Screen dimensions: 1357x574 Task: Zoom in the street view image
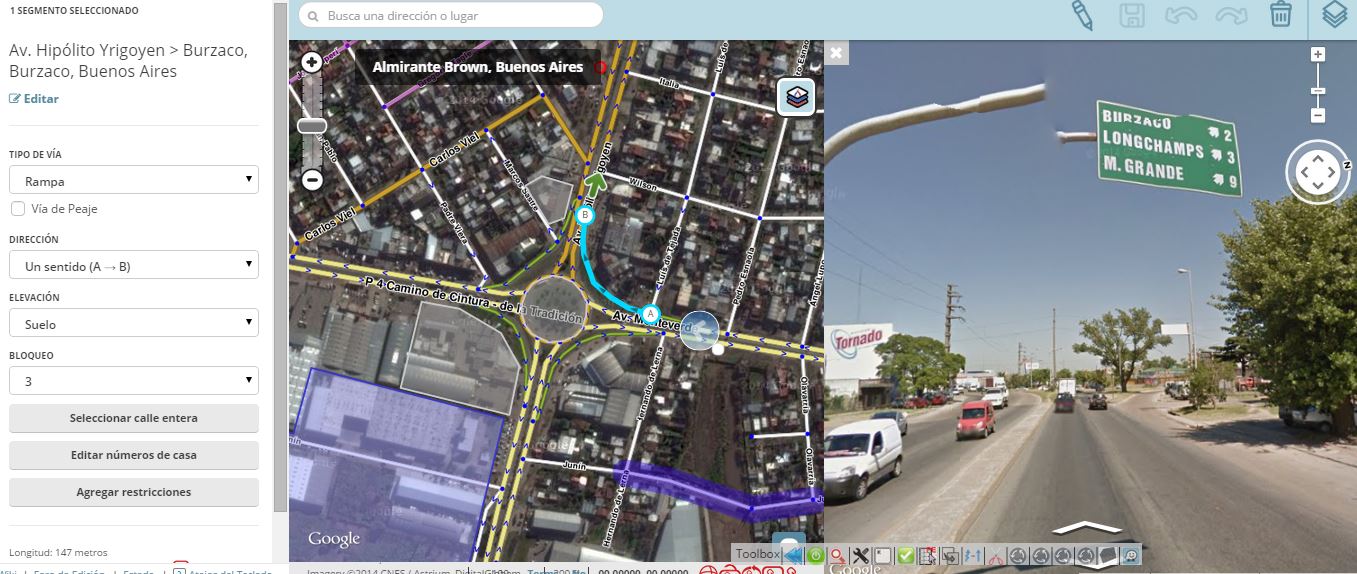(1318, 54)
